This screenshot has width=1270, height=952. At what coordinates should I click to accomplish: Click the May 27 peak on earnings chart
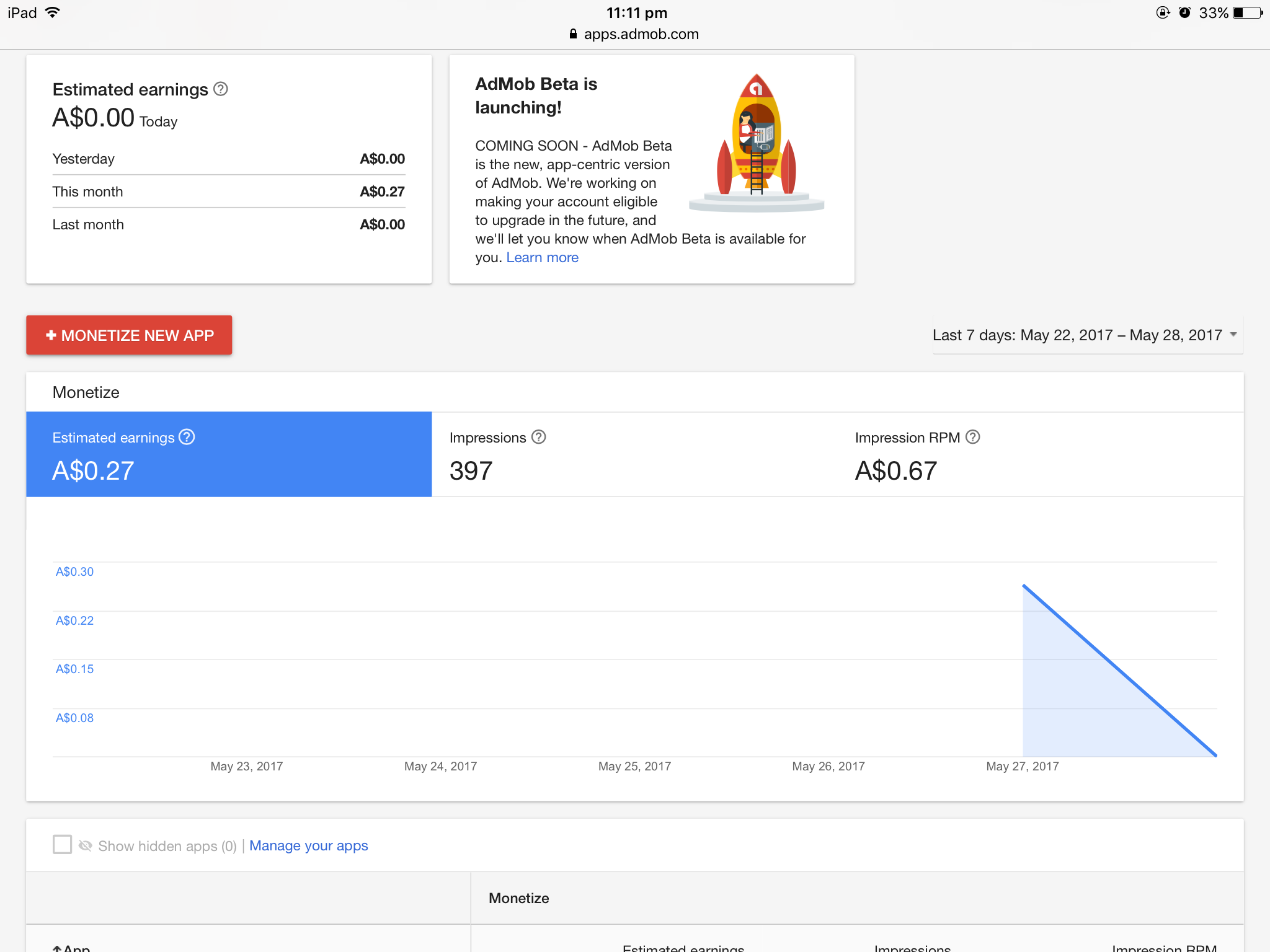(1023, 585)
